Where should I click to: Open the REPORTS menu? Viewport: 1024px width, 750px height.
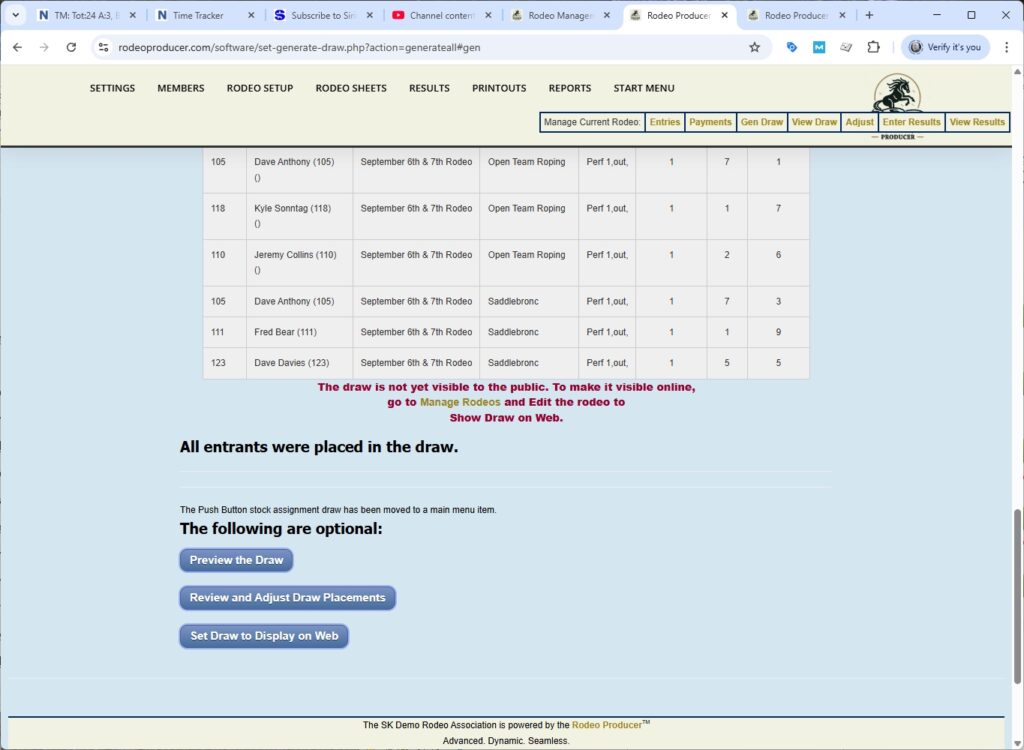tap(569, 88)
